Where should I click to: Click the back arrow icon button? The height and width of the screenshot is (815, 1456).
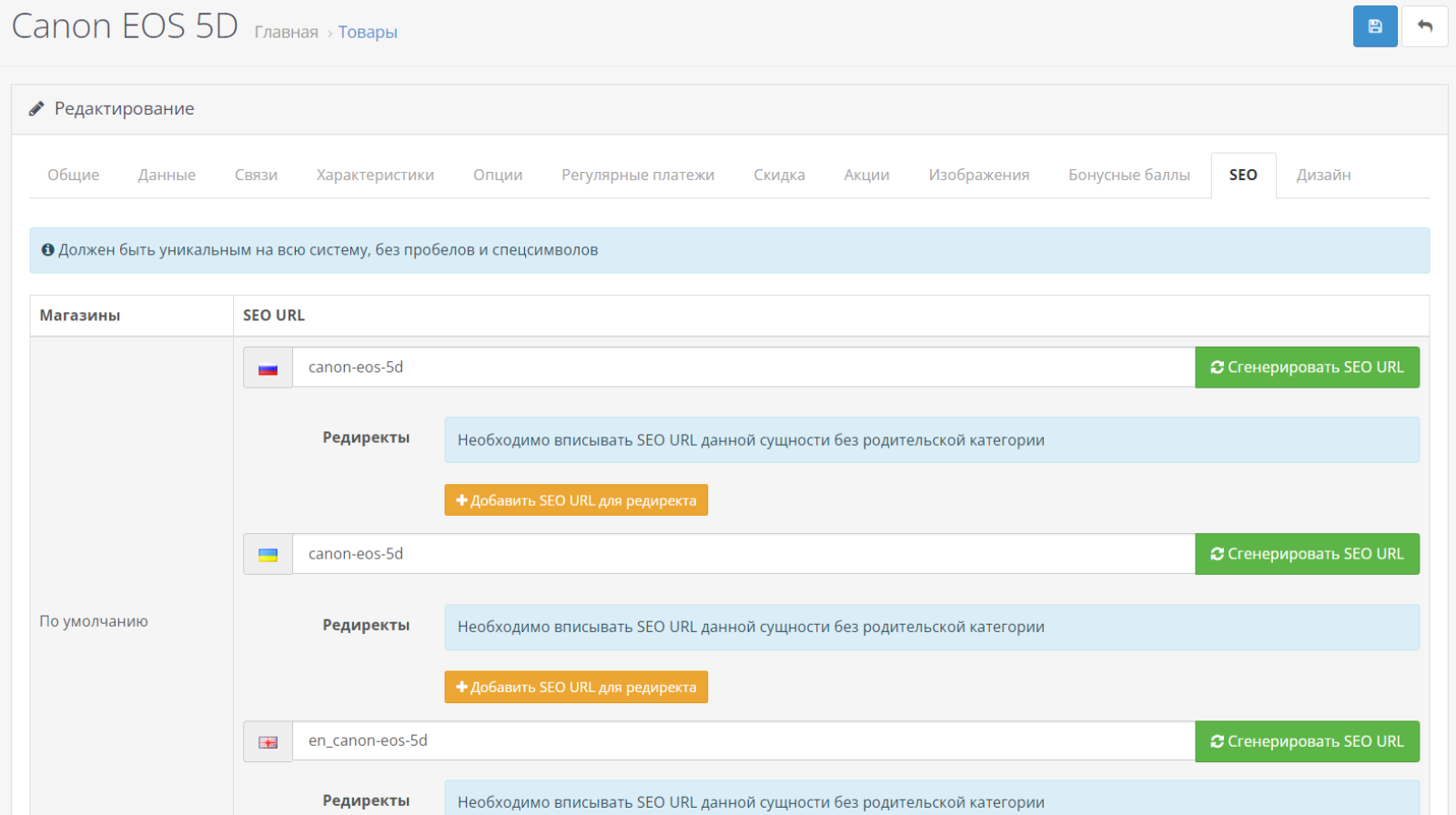tap(1425, 26)
